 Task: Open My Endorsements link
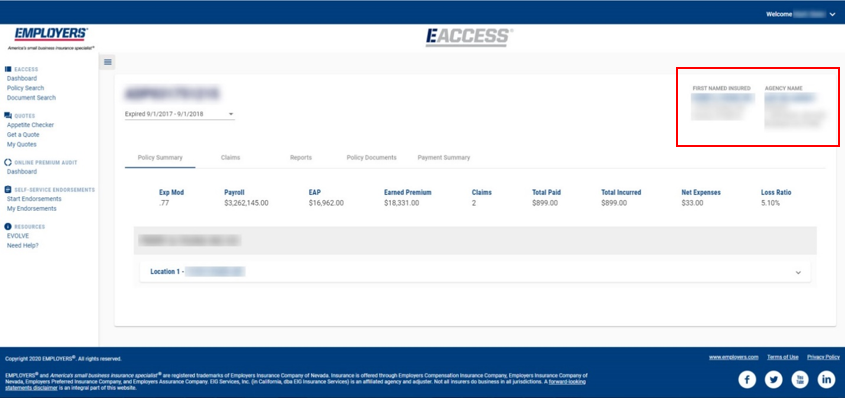(31, 209)
